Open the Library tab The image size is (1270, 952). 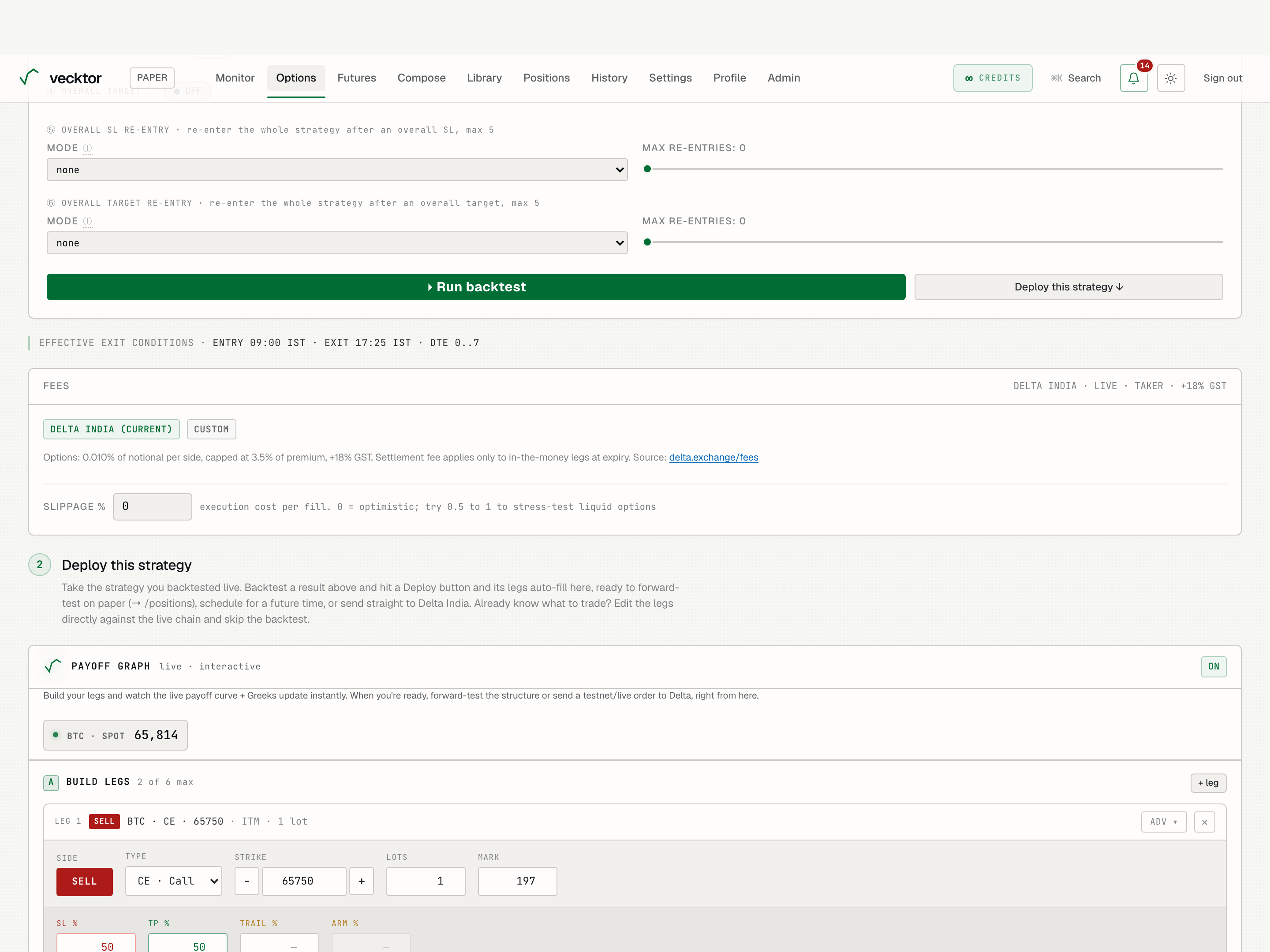pos(484,78)
